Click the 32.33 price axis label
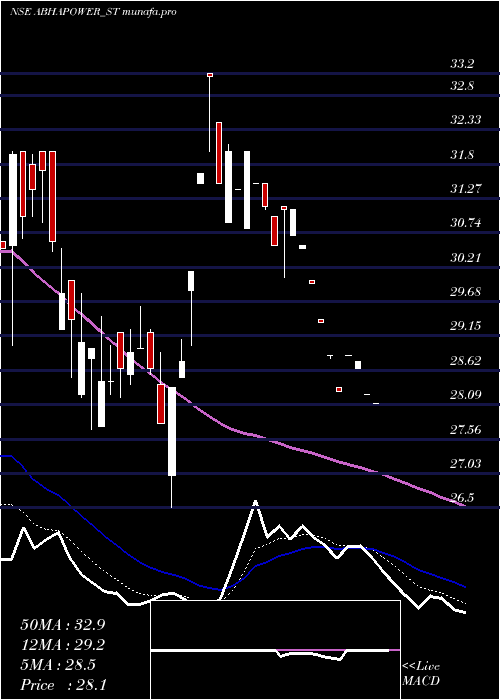This screenshot has height=700, width=500. [466, 120]
